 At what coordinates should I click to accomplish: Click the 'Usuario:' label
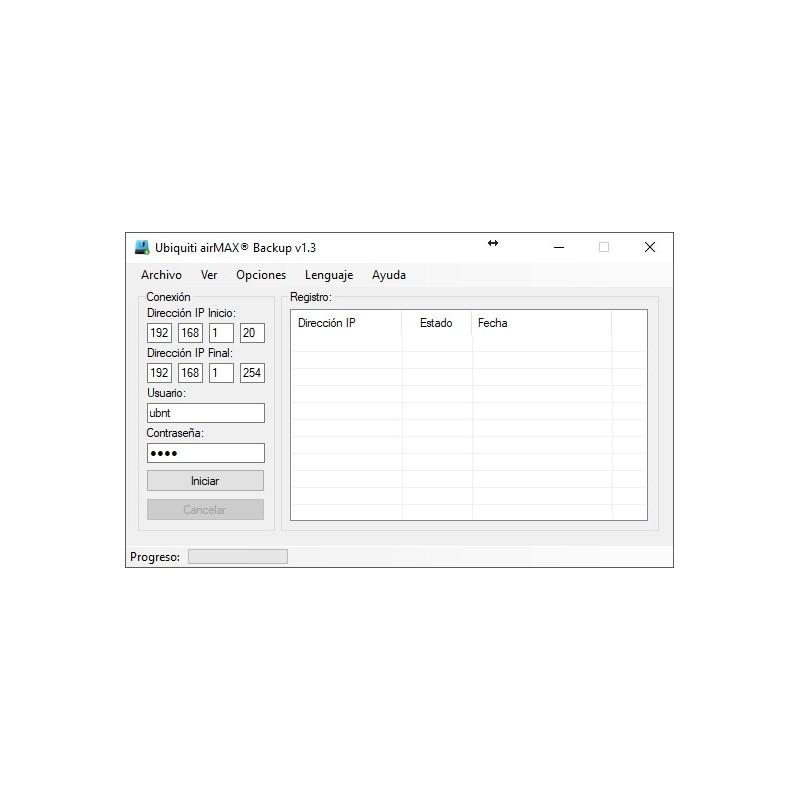pos(166,393)
